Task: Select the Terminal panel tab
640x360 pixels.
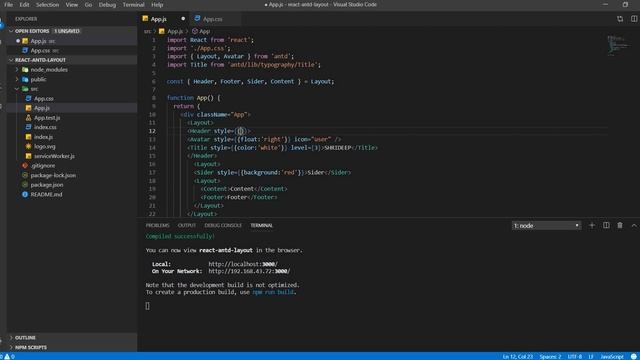Action: pyautogui.click(x=261, y=225)
